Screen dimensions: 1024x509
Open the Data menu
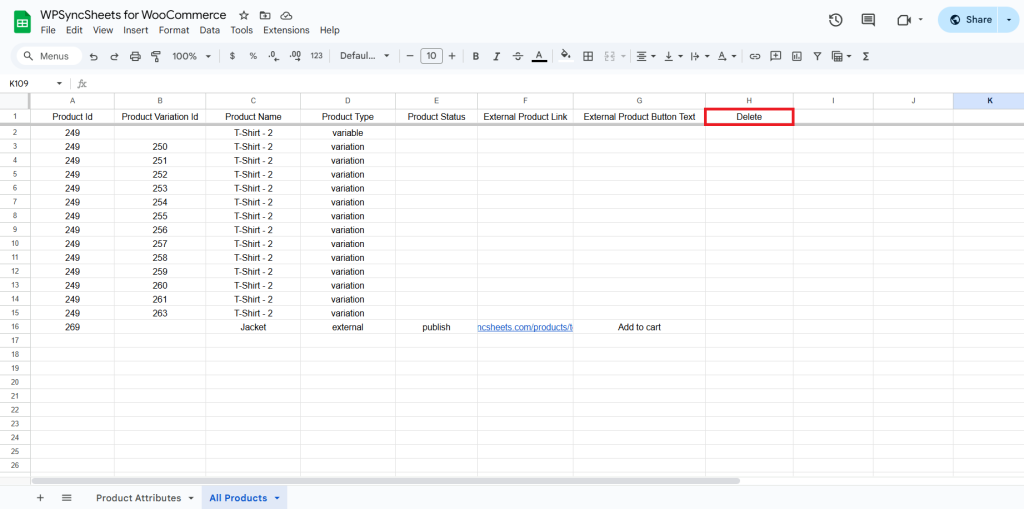210,30
